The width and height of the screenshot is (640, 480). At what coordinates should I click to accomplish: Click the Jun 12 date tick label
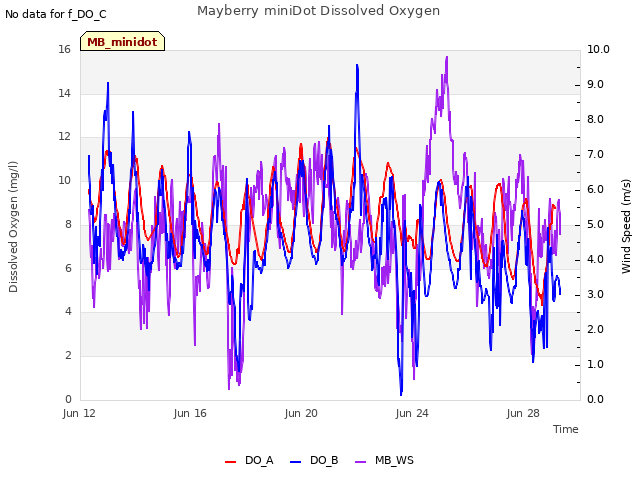[x=79, y=413]
